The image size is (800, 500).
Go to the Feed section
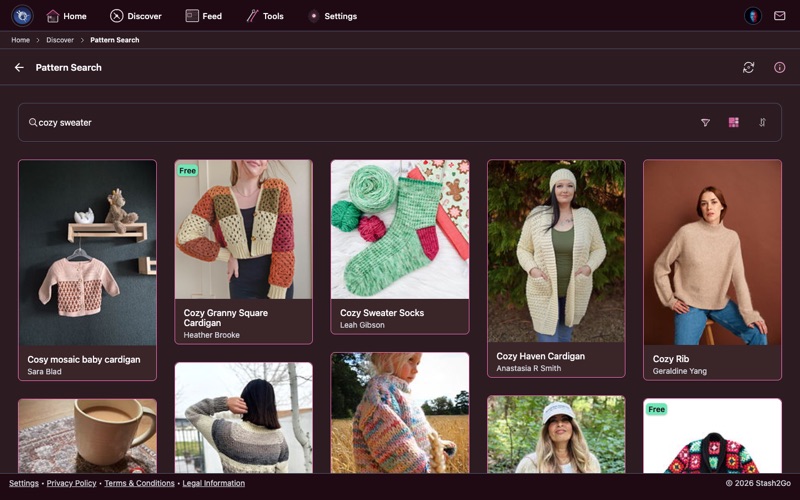click(204, 16)
